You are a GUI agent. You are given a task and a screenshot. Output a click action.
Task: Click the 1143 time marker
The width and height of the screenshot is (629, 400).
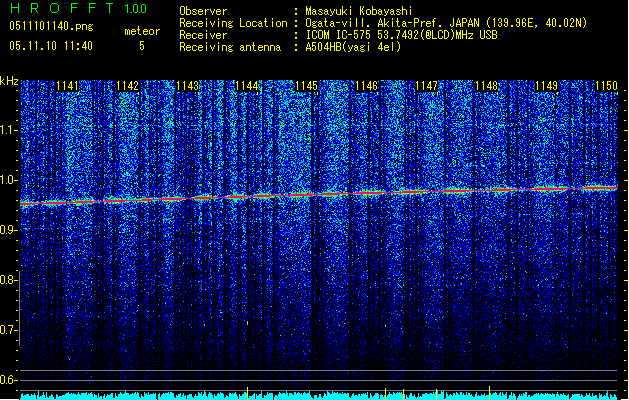coord(187,87)
